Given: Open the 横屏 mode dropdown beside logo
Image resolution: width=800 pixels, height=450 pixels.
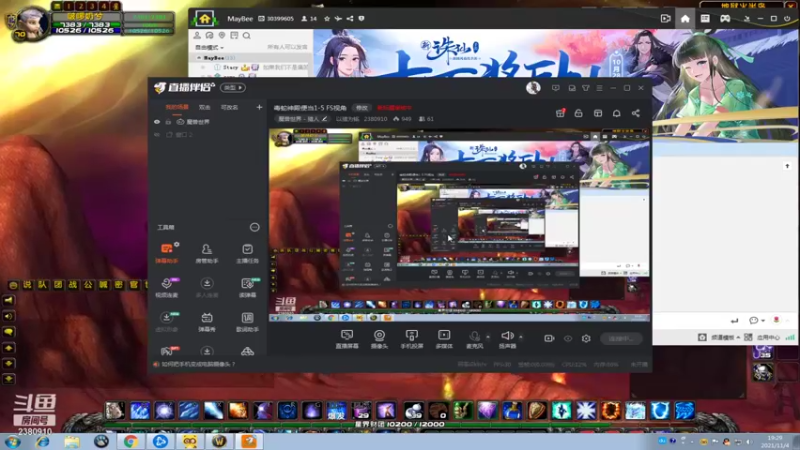Looking at the screenshot, I should point(233,88).
